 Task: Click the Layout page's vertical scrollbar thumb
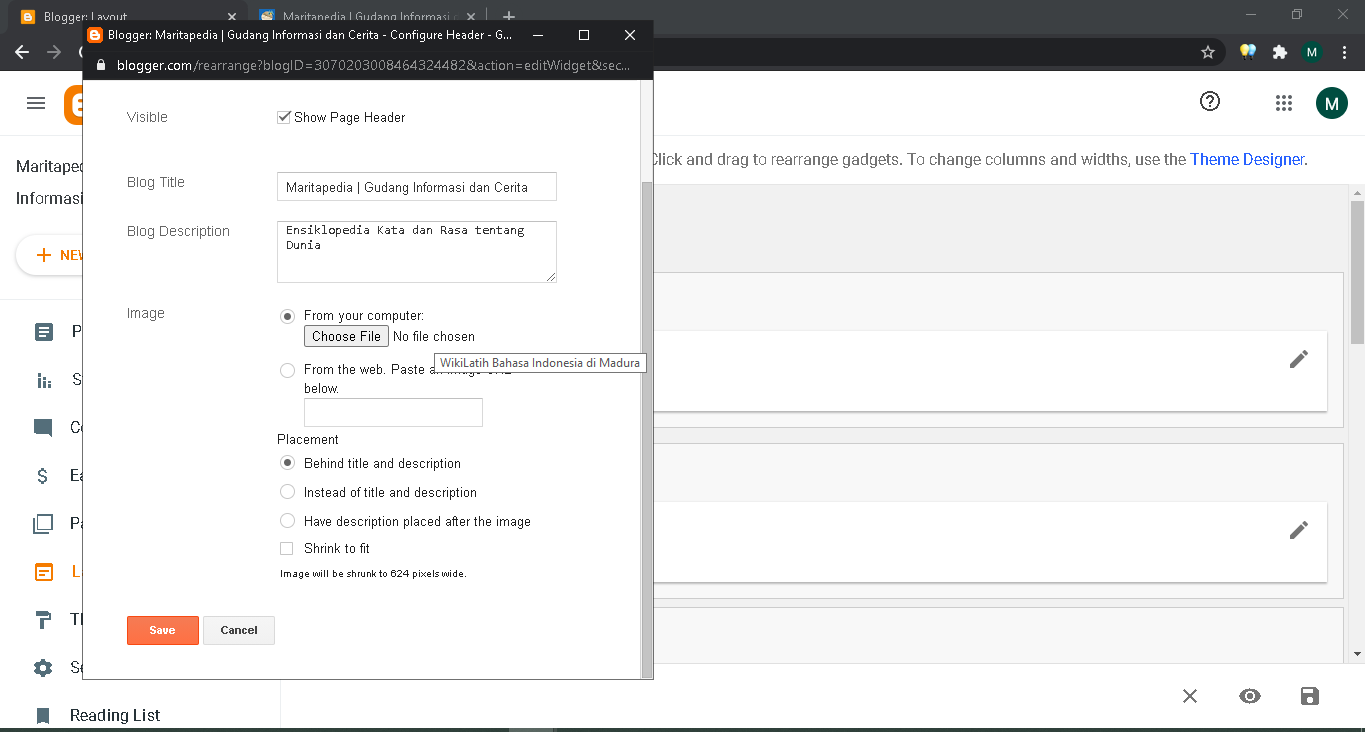[x=1357, y=272]
